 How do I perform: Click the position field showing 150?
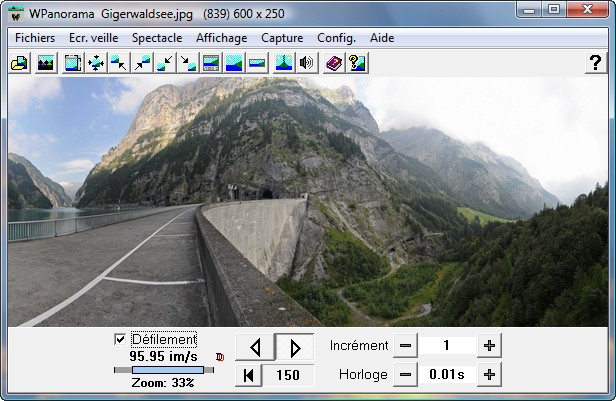click(288, 375)
